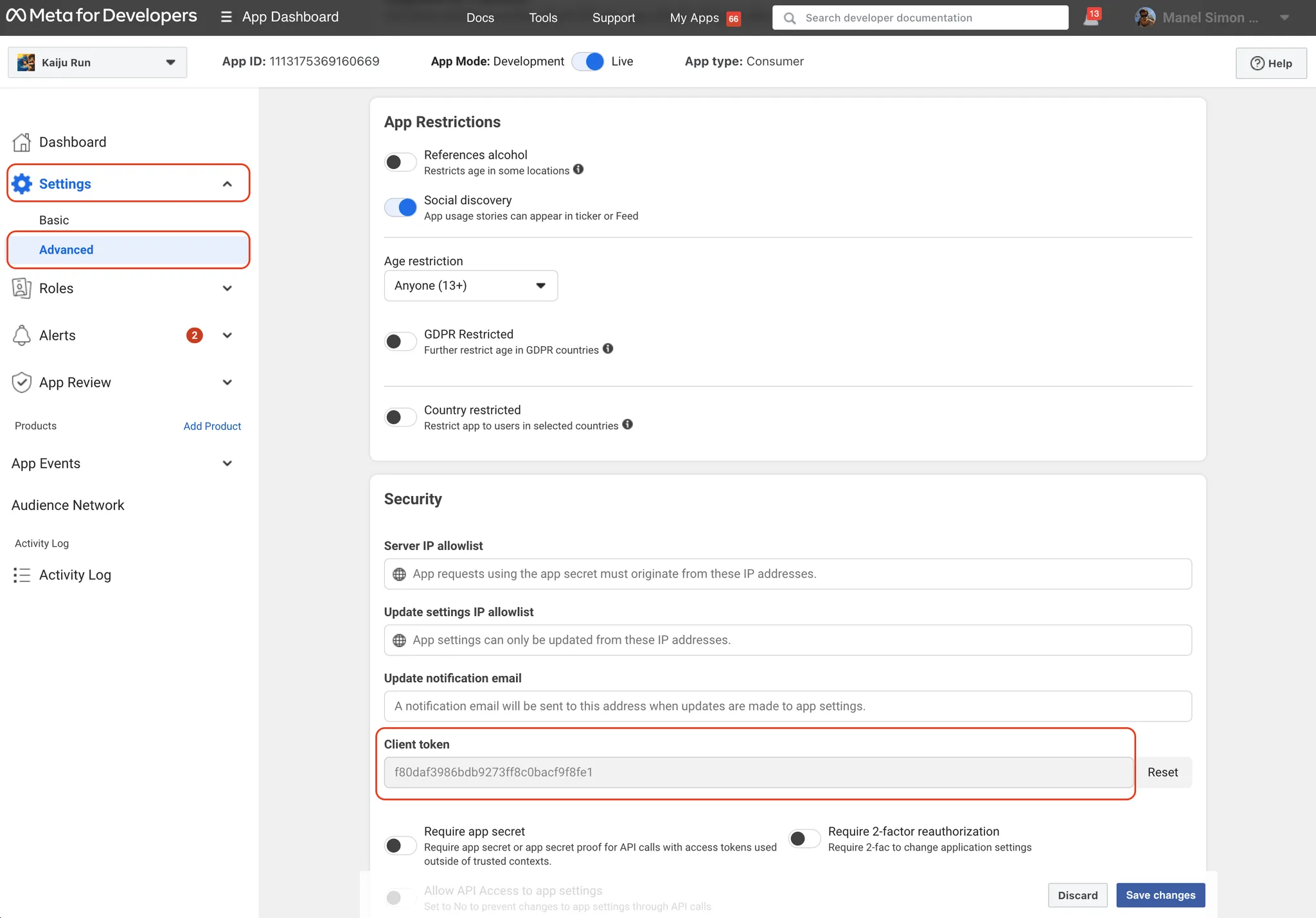1316x918 pixels.
Task: Click the Dashboard home icon
Action: pyautogui.click(x=22, y=142)
